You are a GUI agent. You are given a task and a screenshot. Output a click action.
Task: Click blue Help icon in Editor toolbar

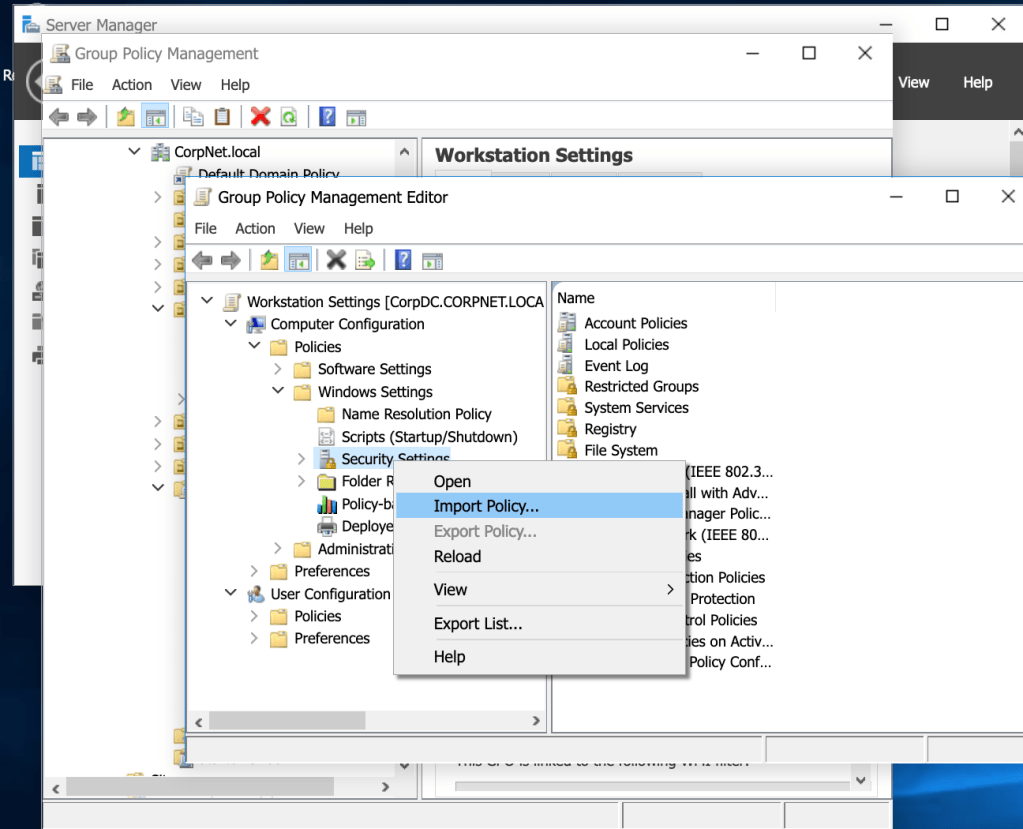coord(403,260)
